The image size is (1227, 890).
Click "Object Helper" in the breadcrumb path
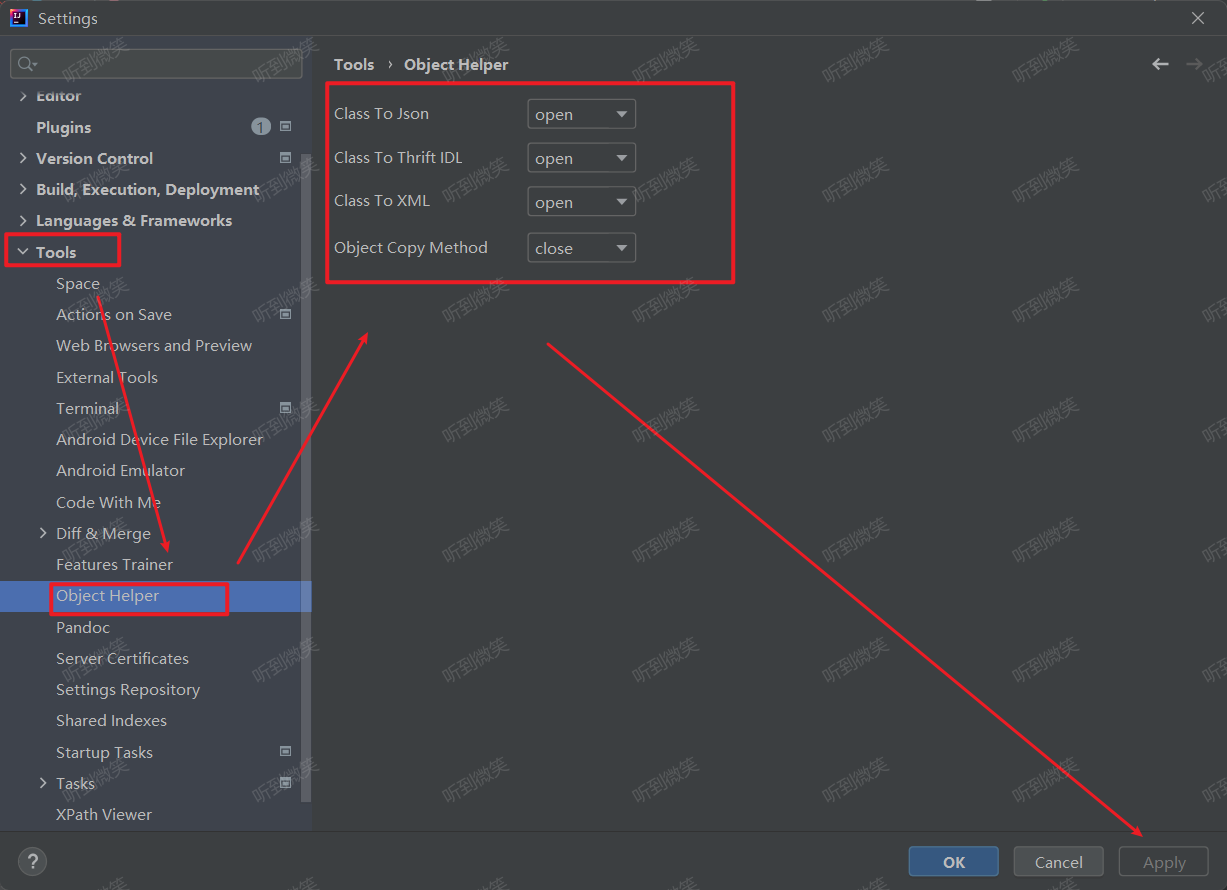pos(456,63)
